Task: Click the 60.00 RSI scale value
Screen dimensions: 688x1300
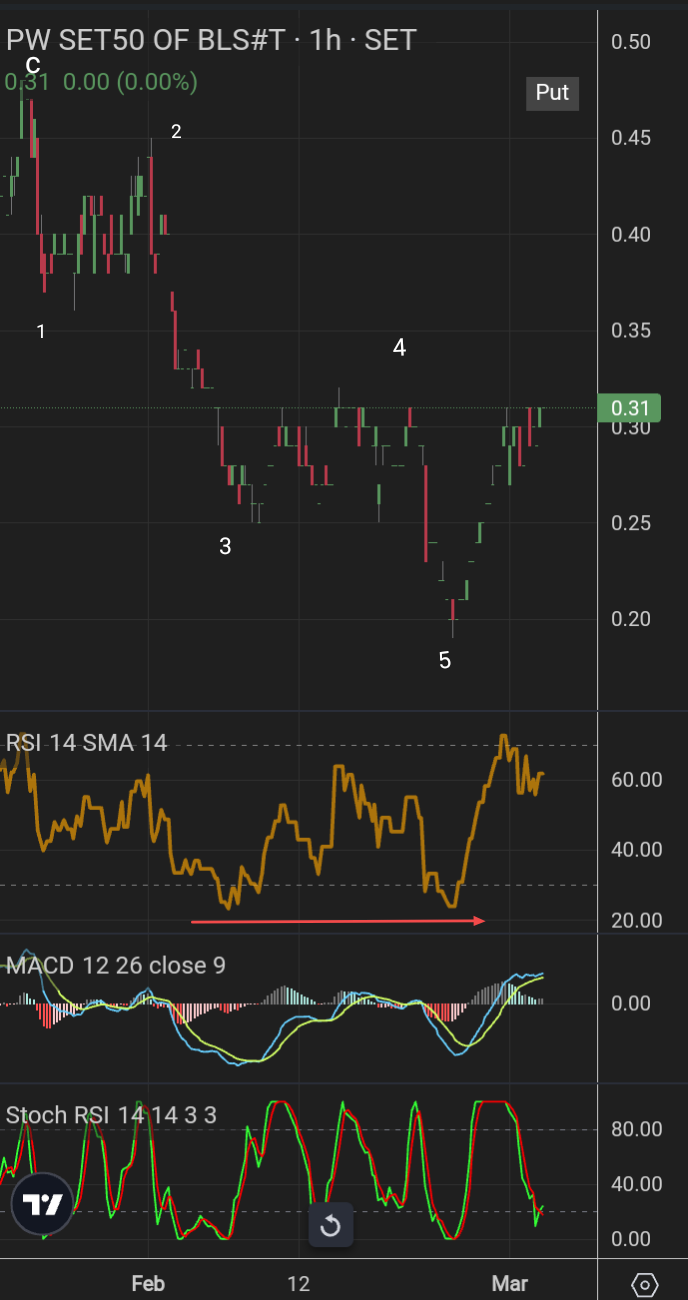Action: (x=637, y=779)
